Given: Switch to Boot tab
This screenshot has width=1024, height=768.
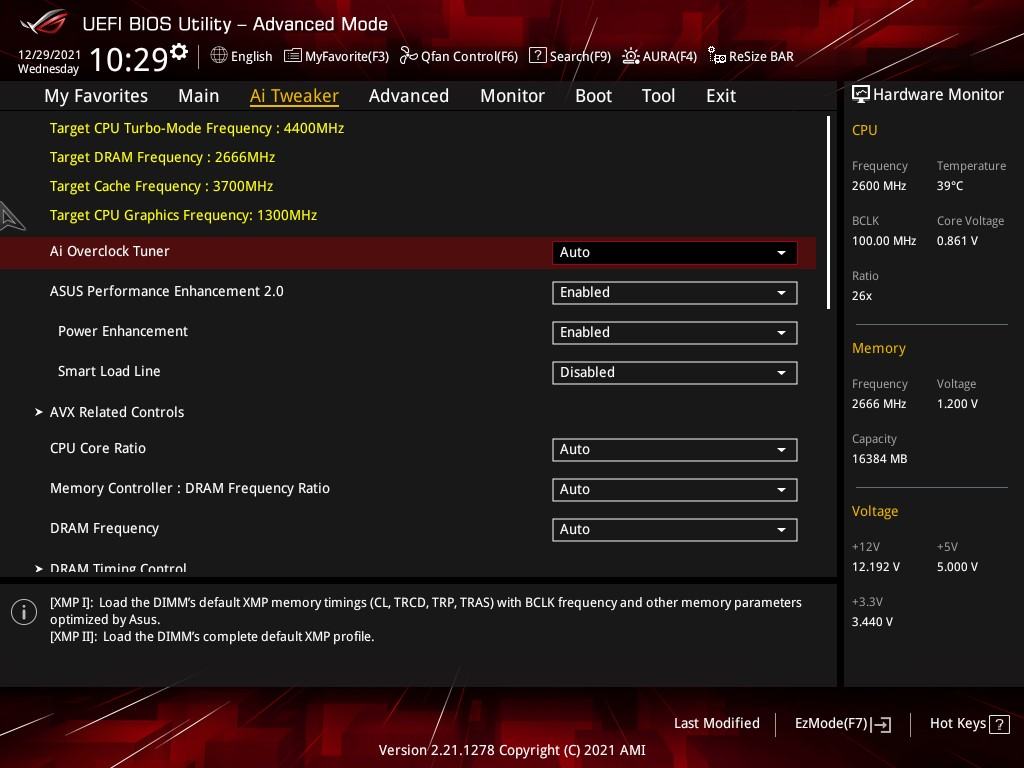Looking at the screenshot, I should point(593,96).
